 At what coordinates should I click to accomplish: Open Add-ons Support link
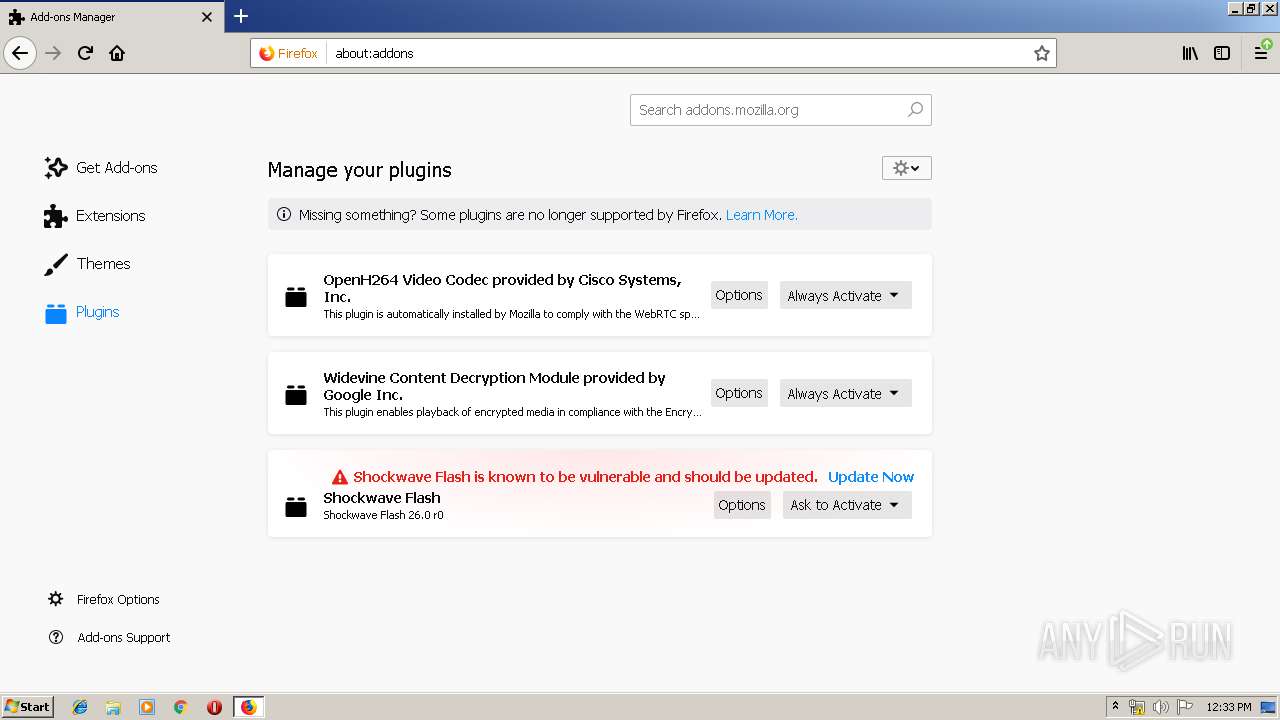109,637
